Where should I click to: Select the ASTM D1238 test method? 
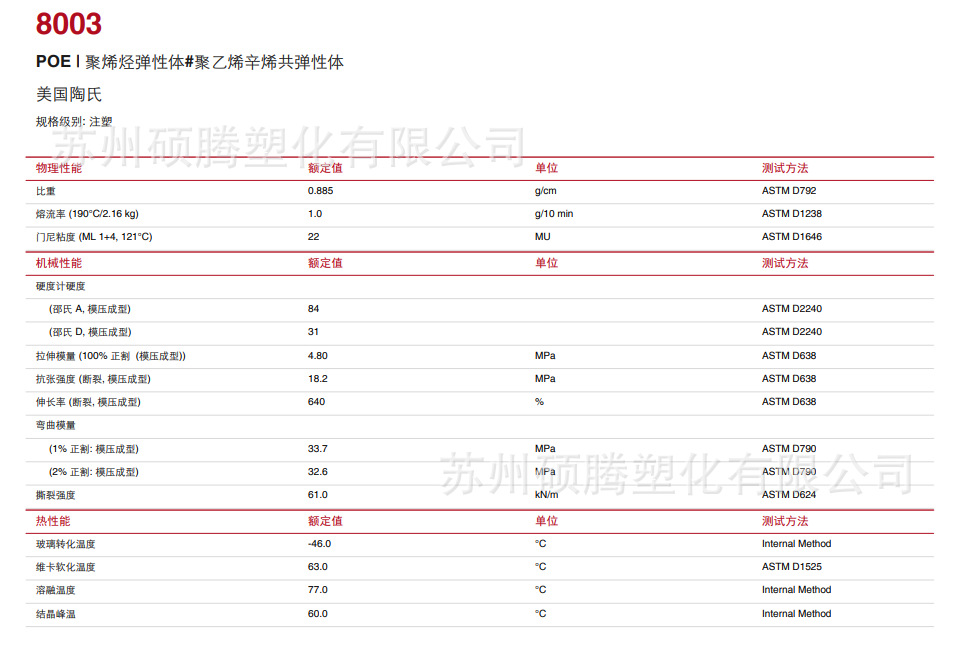[x=792, y=214]
